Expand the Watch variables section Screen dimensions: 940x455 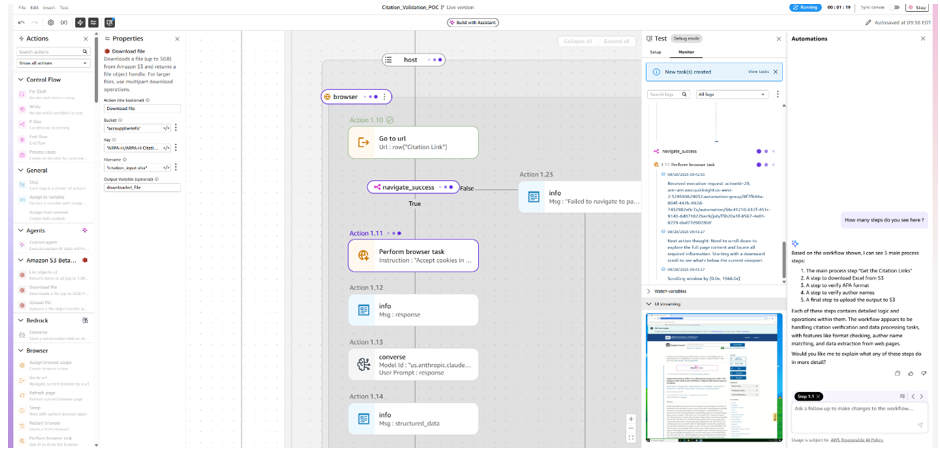pyautogui.click(x=649, y=291)
